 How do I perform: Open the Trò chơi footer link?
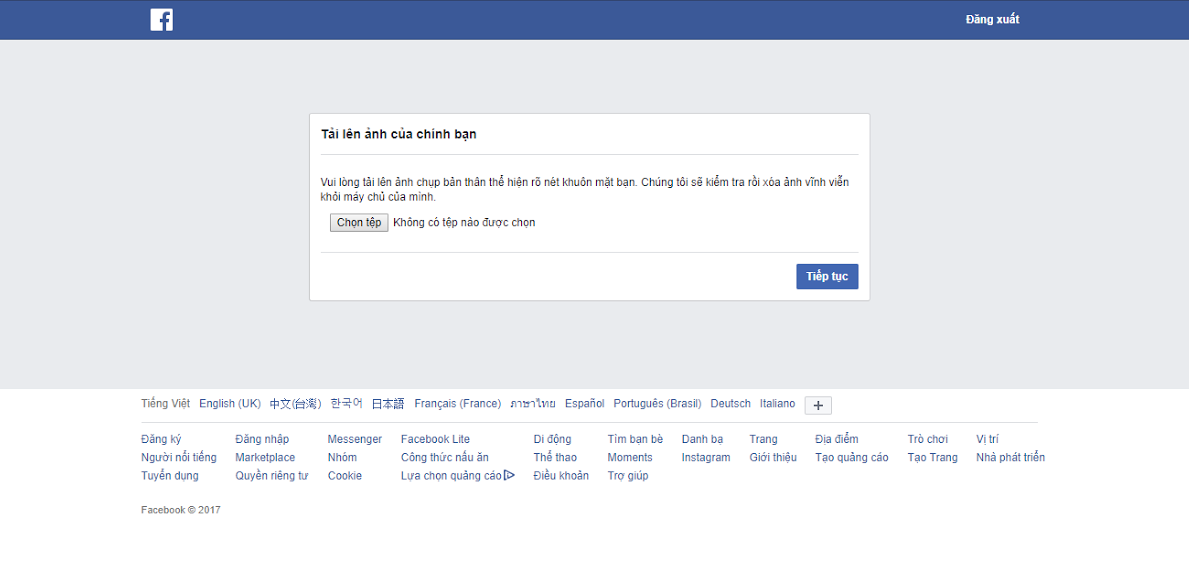coord(927,439)
